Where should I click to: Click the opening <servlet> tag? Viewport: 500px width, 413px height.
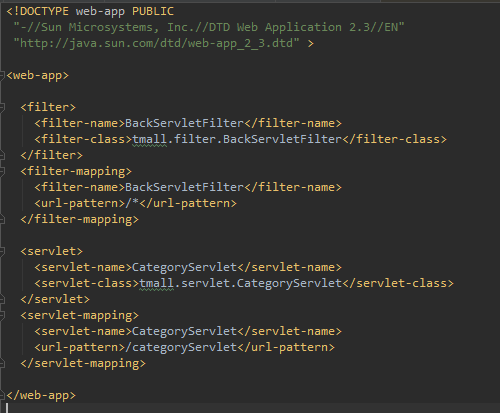pos(51,251)
